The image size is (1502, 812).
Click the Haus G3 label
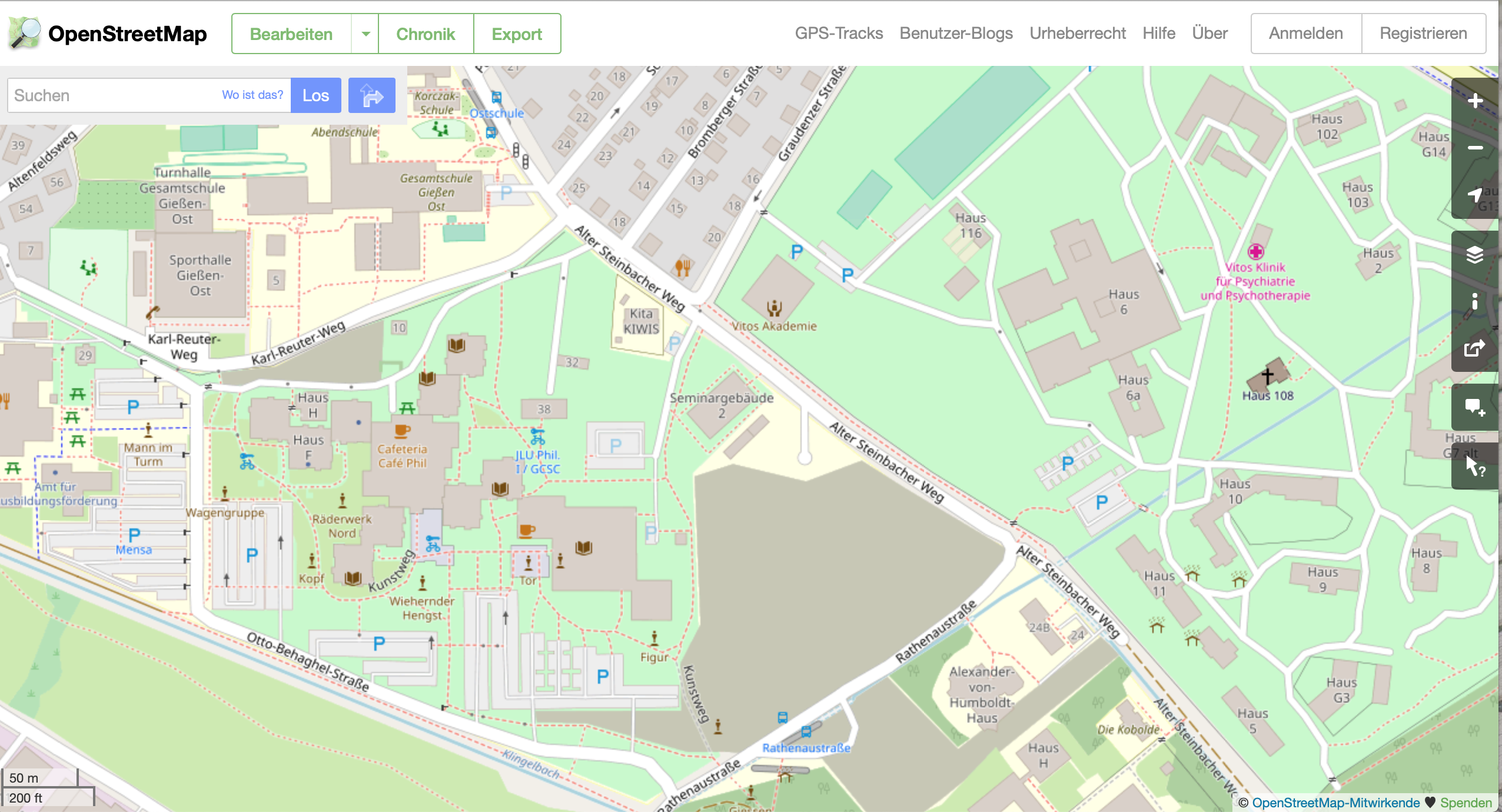pos(1341,690)
